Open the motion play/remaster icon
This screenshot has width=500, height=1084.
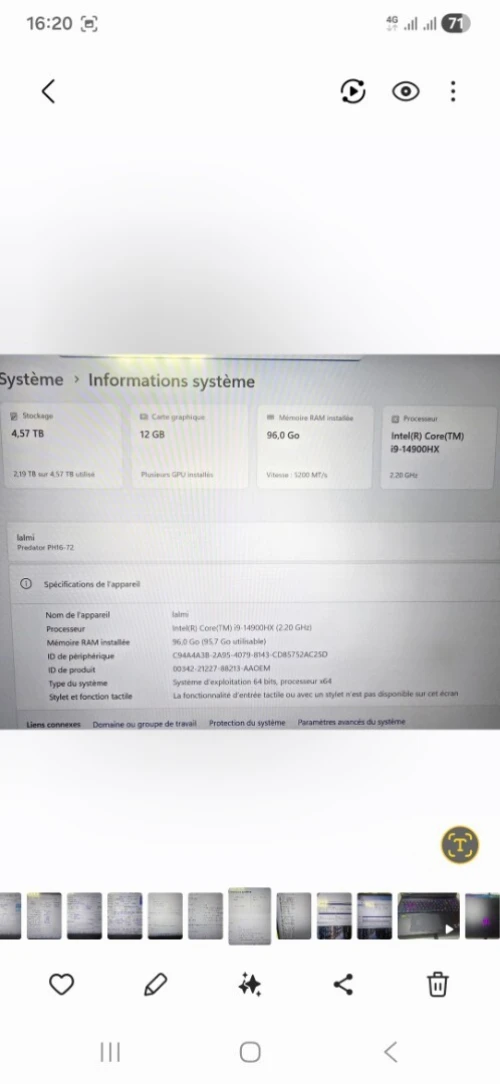[353, 91]
